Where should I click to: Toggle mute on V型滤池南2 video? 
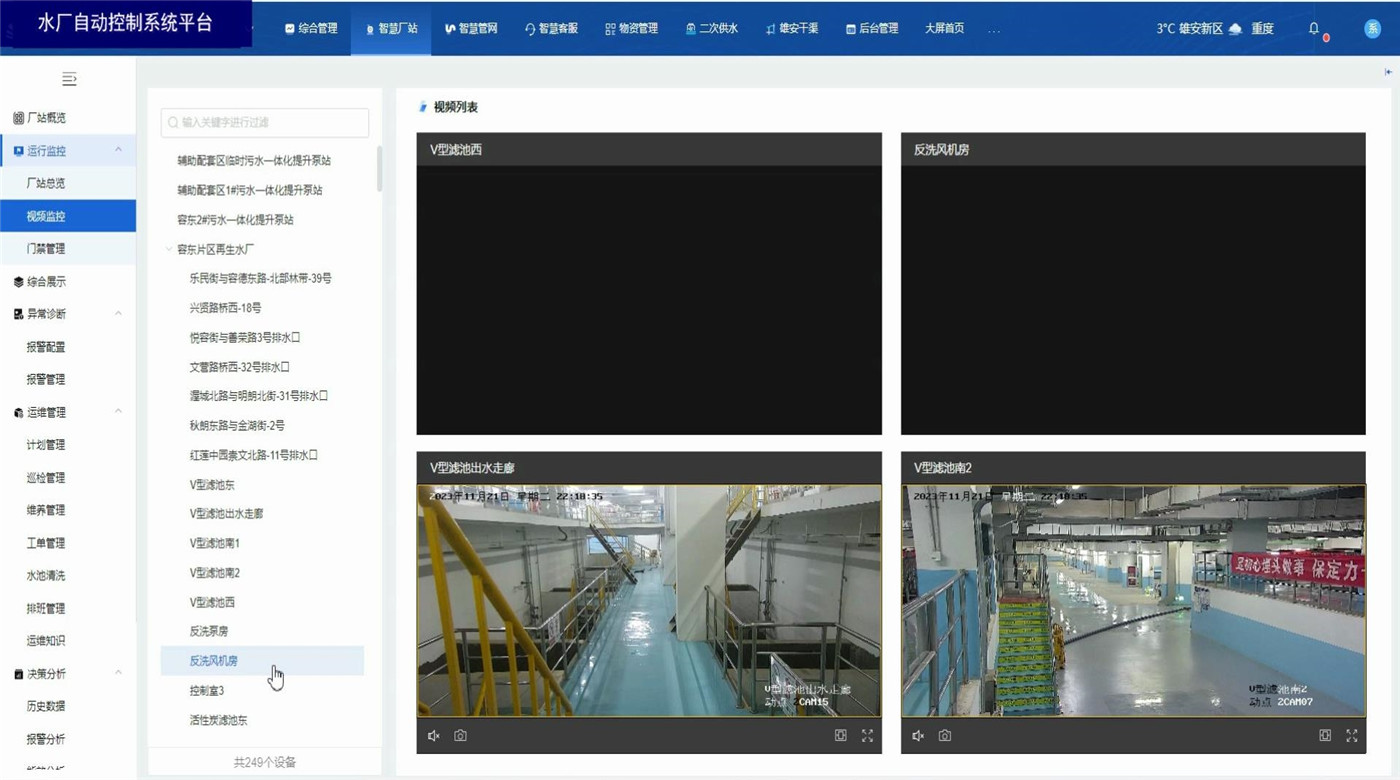[918, 736]
